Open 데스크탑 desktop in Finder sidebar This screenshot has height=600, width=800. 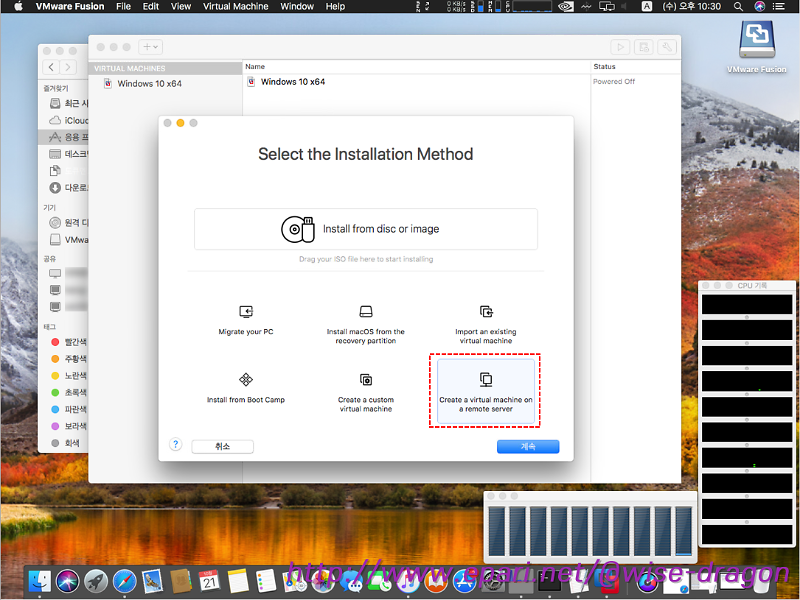(68, 154)
